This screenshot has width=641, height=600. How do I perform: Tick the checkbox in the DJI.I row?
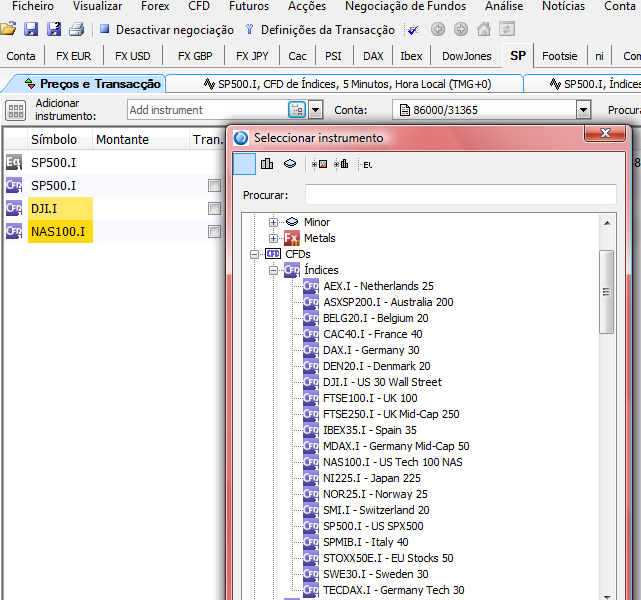point(214,208)
